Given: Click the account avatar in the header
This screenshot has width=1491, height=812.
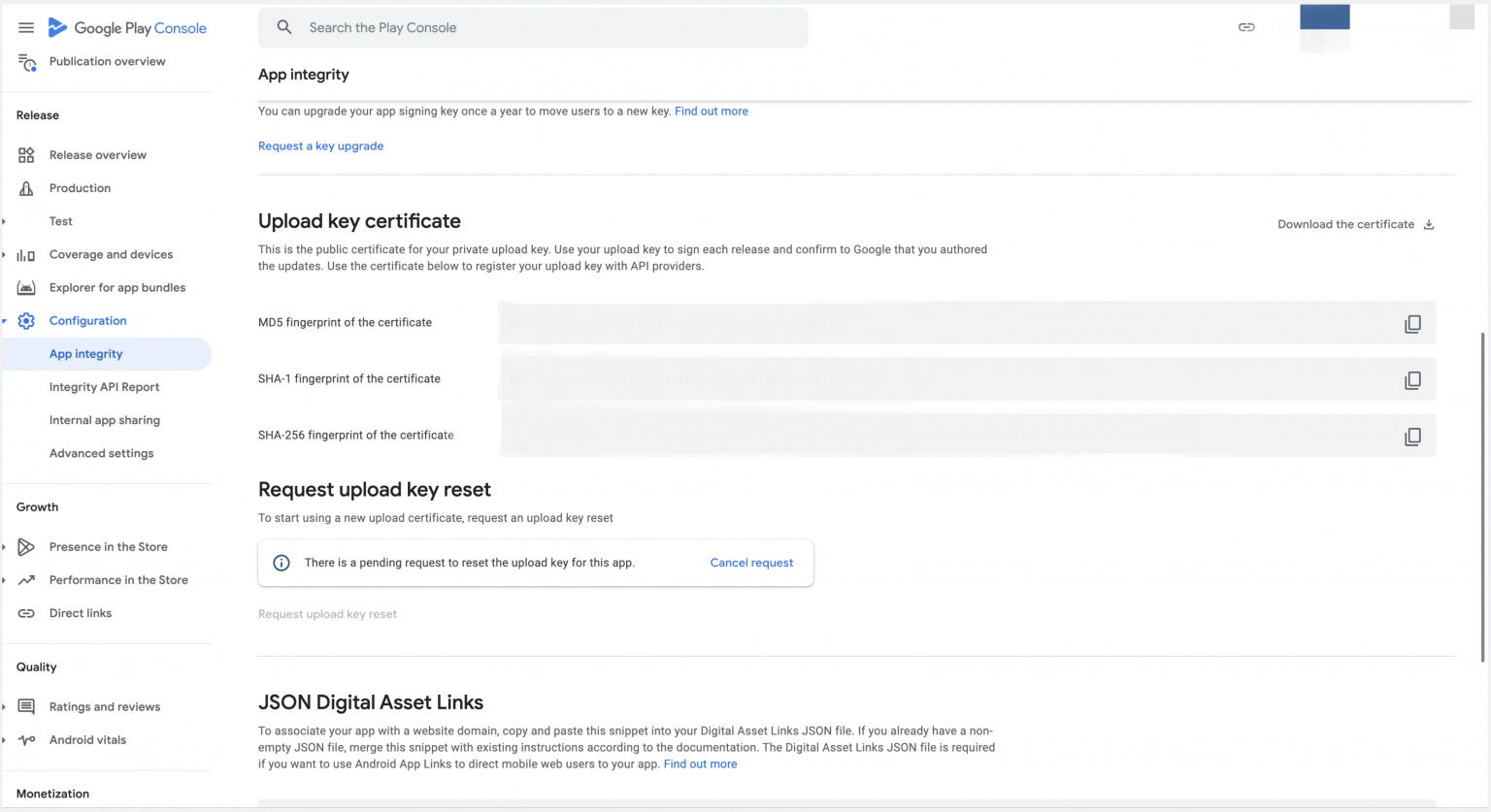Looking at the screenshot, I should coord(1462,16).
